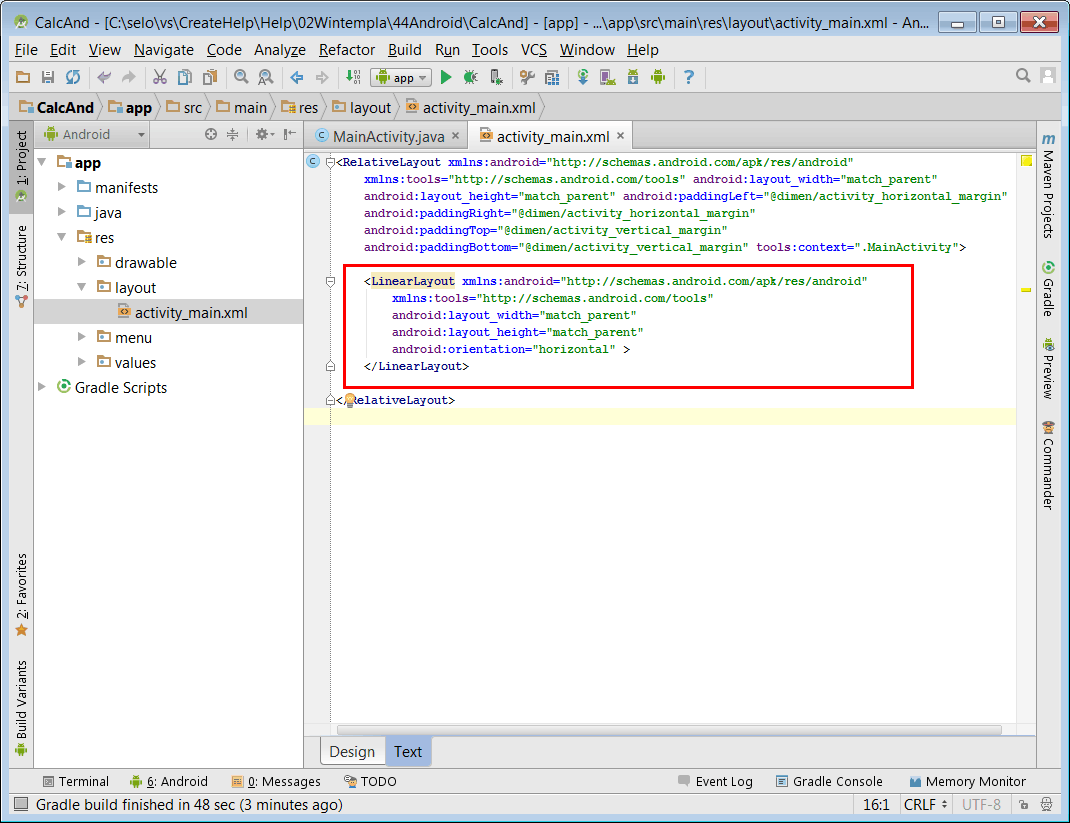Select the Text view tab
The width and height of the screenshot is (1070, 823).
coord(408,751)
